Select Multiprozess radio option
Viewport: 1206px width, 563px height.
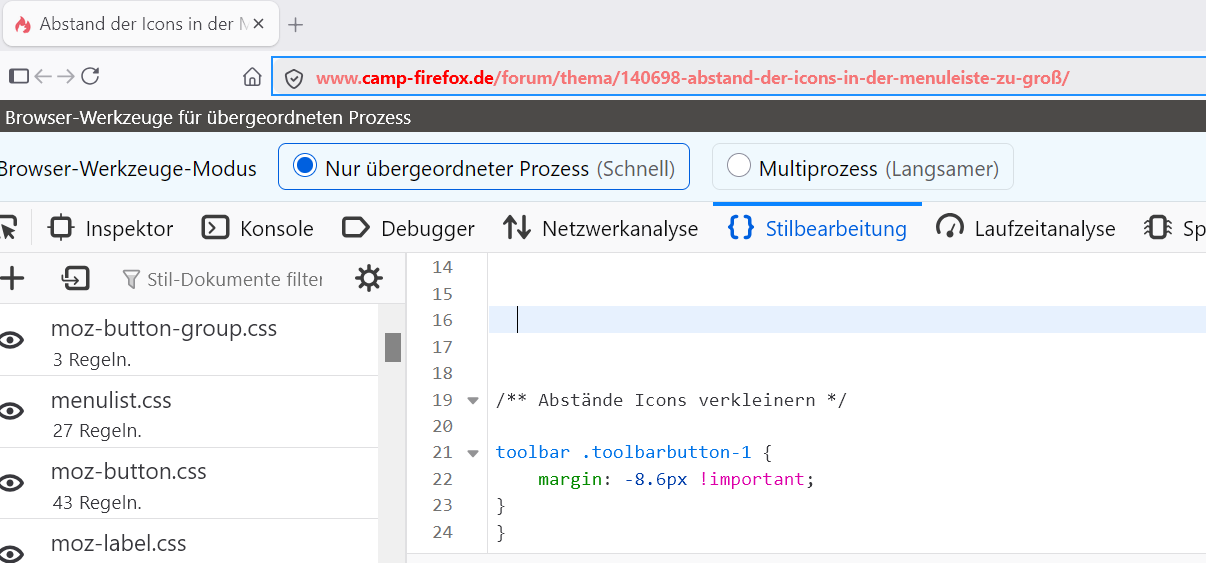coord(739,166)
